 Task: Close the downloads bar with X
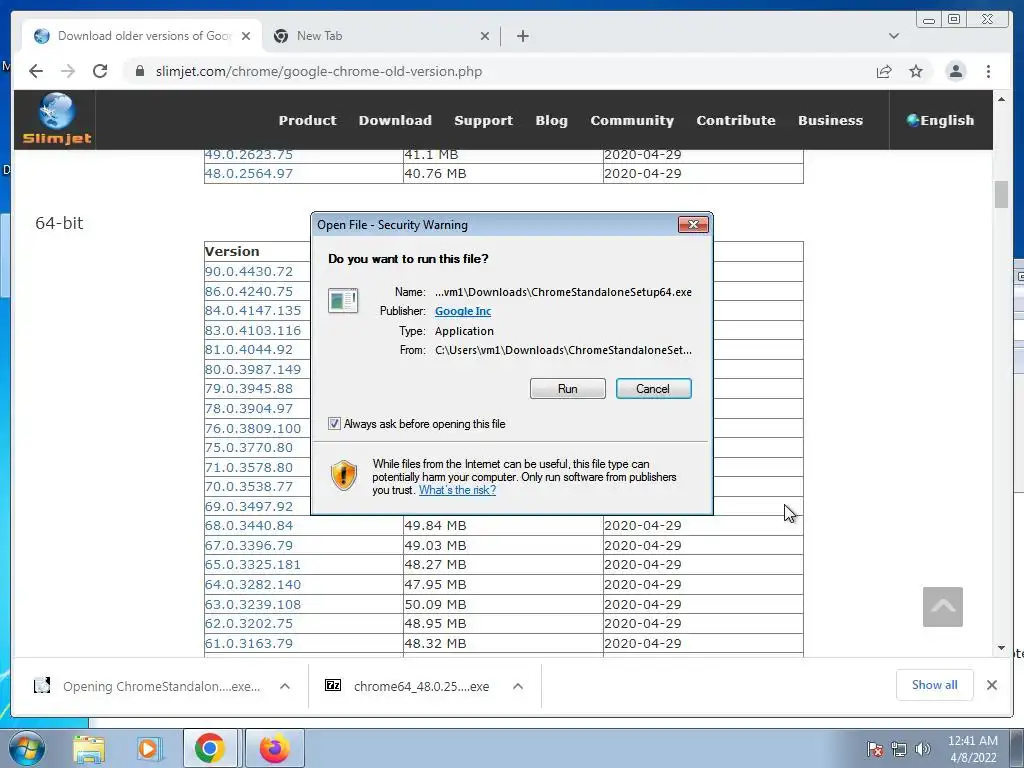991,685
